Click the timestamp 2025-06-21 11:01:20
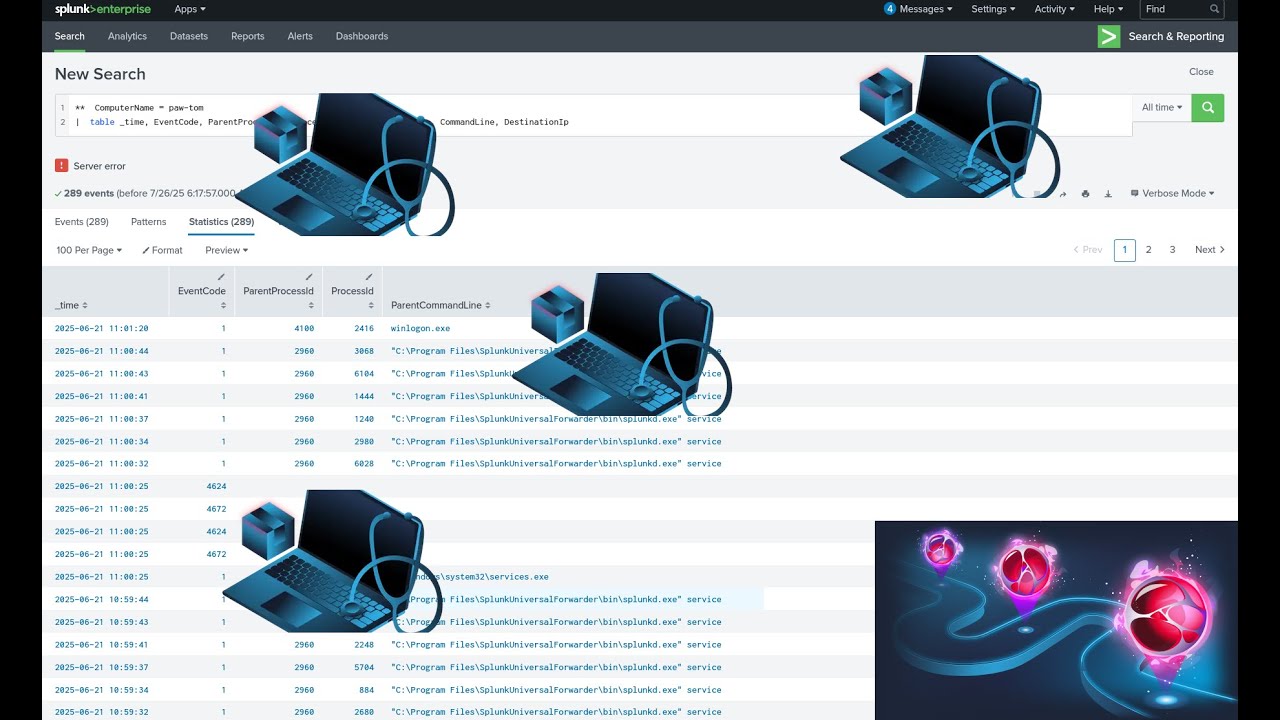Image resolution: width=1280 pixels, height=720 pixels. (102, 328)
